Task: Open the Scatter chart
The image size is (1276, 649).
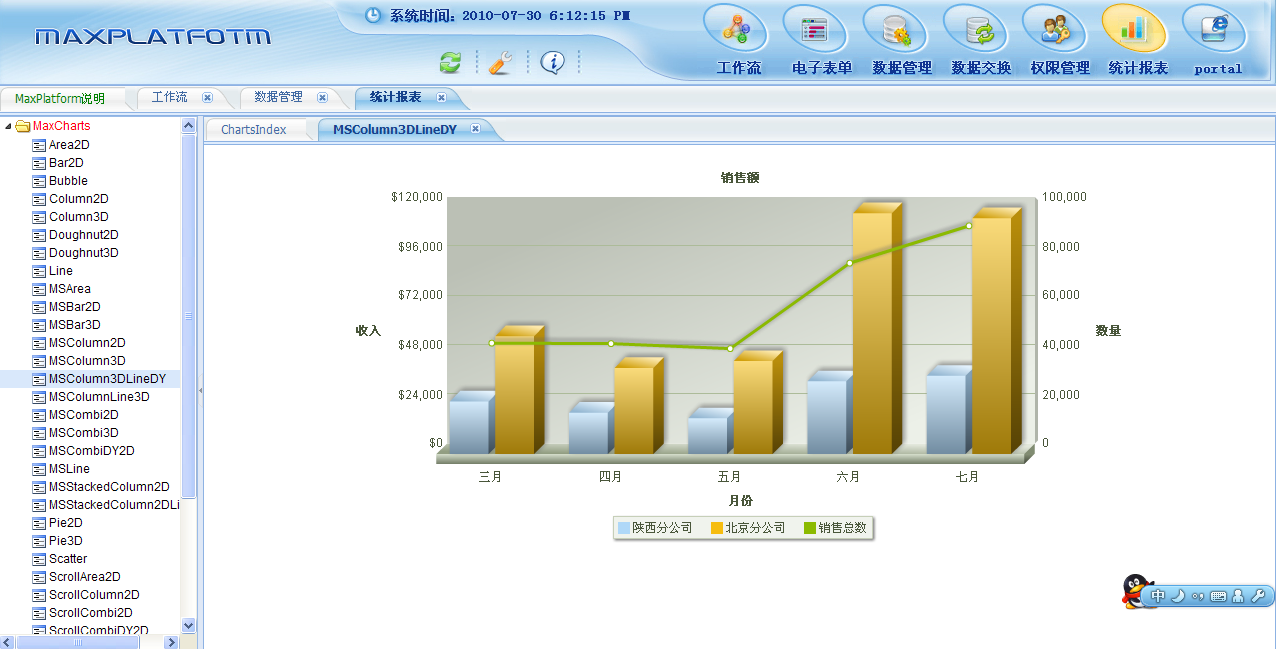Action: (x=68, y=559)
